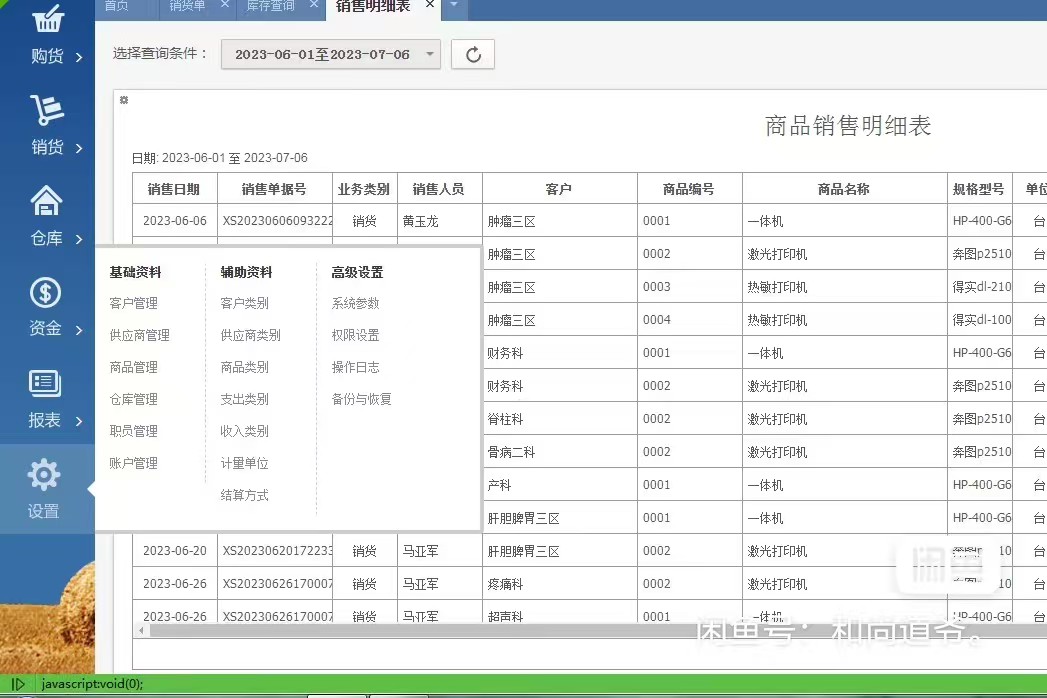Open the 购货 purchase basket icon
1047x698 pixels.
coord(47,20)
